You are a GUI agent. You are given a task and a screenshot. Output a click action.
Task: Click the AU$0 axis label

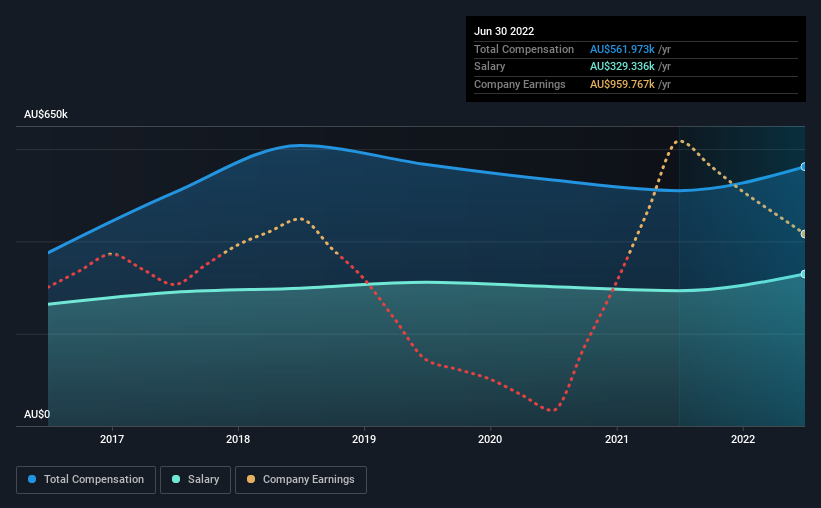37,414
